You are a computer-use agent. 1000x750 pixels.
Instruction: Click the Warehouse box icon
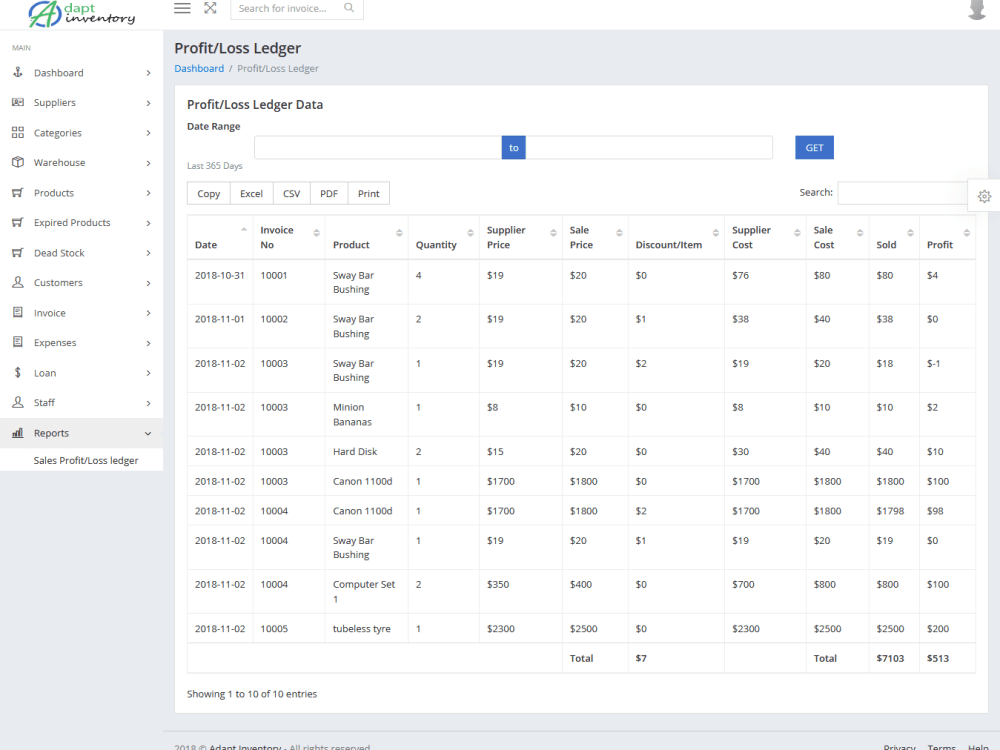point(18,162)
